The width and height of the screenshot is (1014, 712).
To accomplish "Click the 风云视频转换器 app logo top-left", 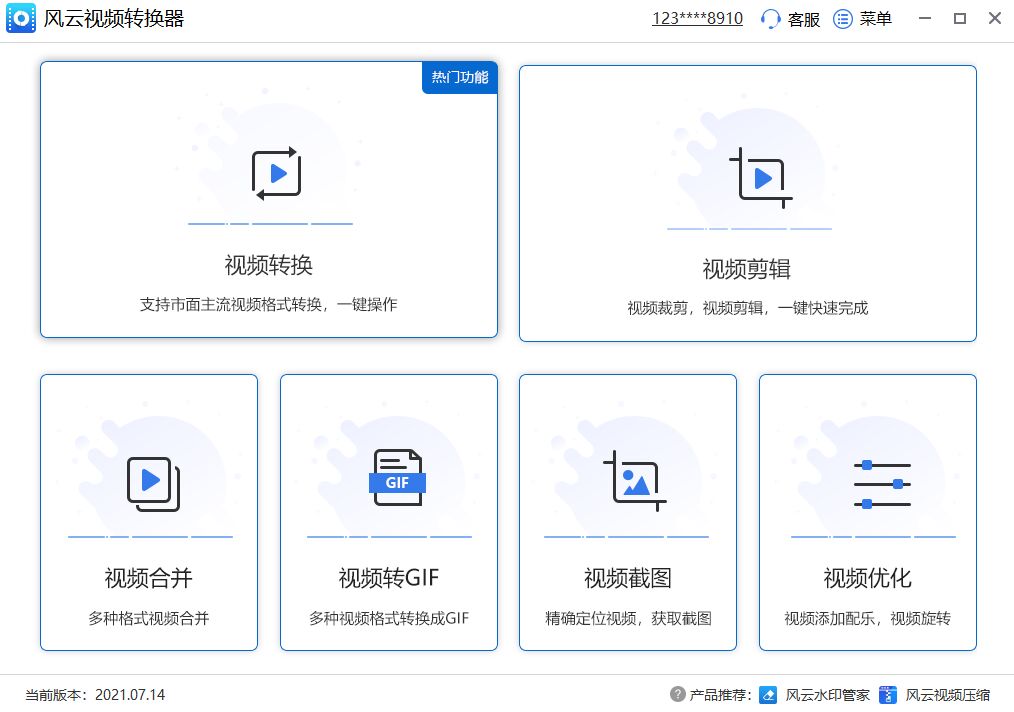I will pyautogui.click(x=20, y=18).
